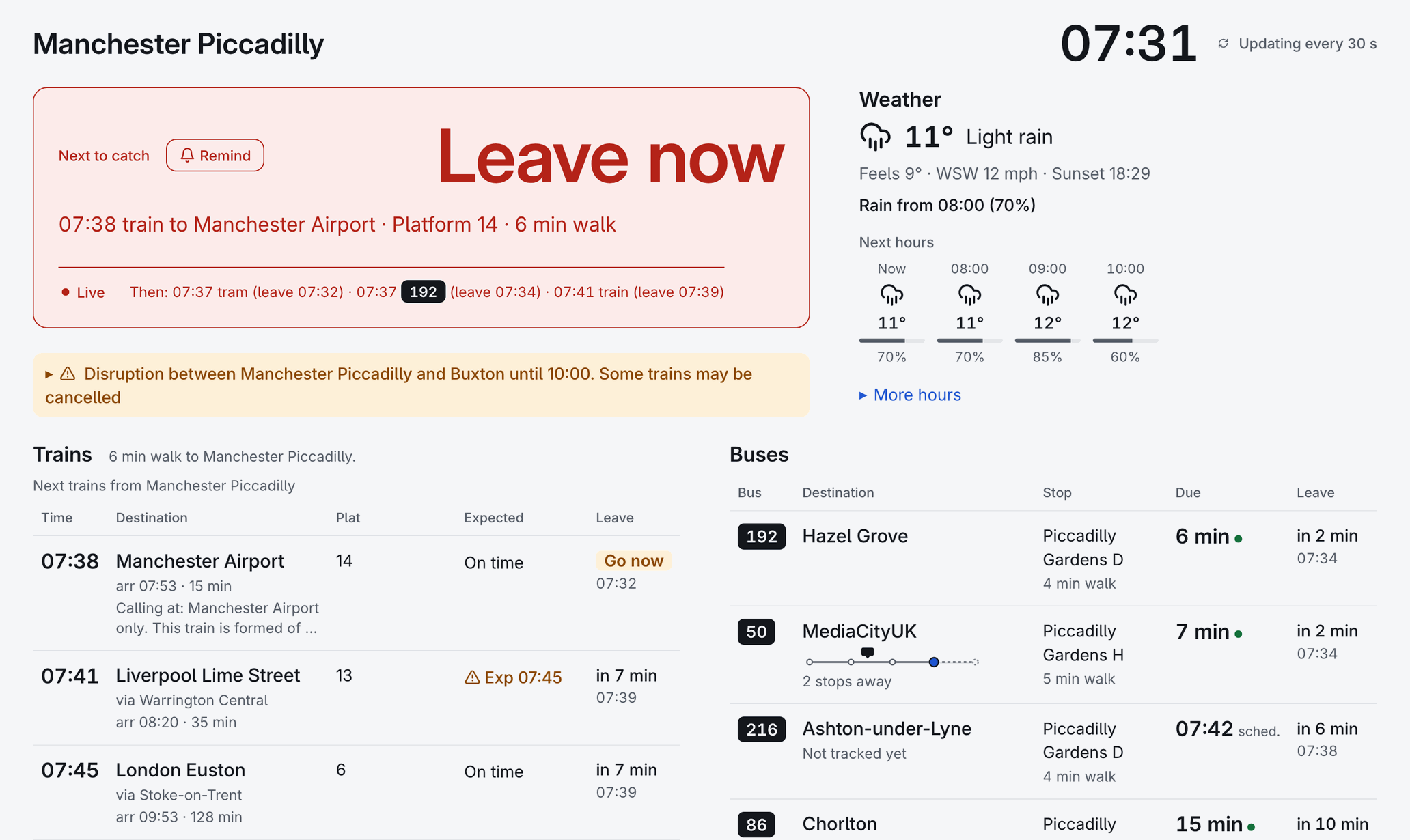Click warning icon next to Exp 07:45
1410x840 pixels.
pyautogui.click(x=472, y=677)
